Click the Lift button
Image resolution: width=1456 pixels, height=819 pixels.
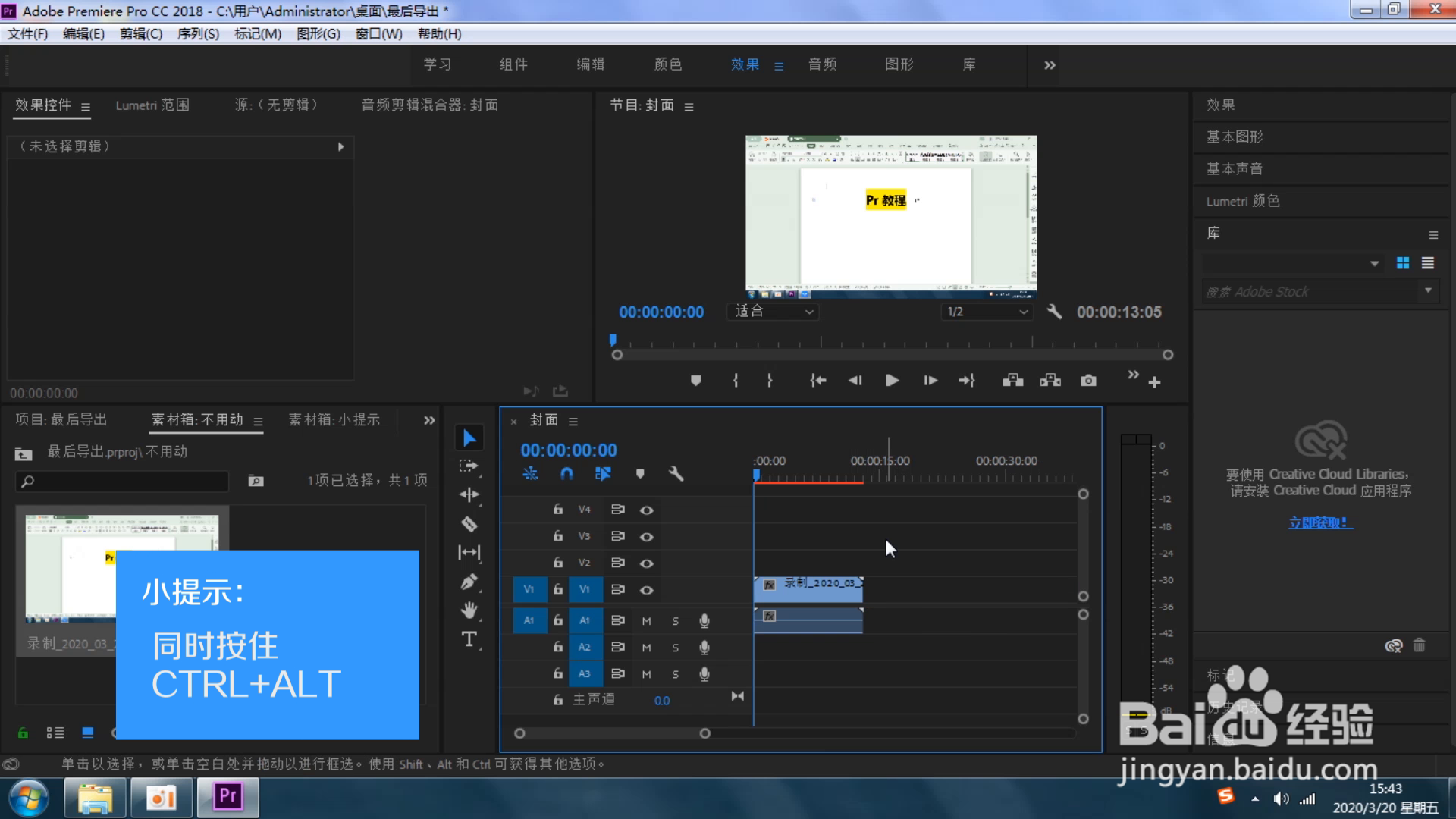click(x=1012, y=381)
